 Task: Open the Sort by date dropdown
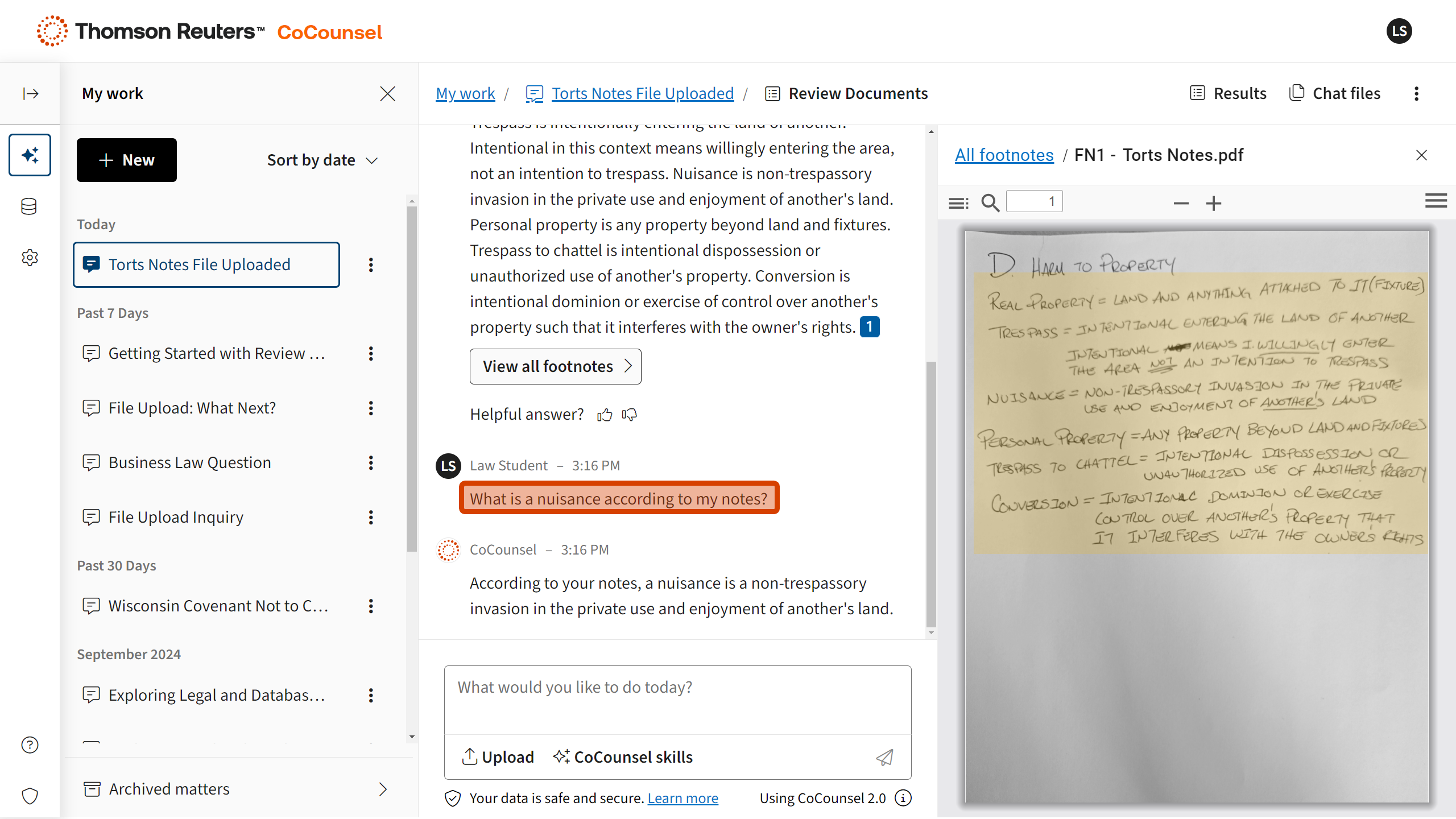click(x=322, y=160)
